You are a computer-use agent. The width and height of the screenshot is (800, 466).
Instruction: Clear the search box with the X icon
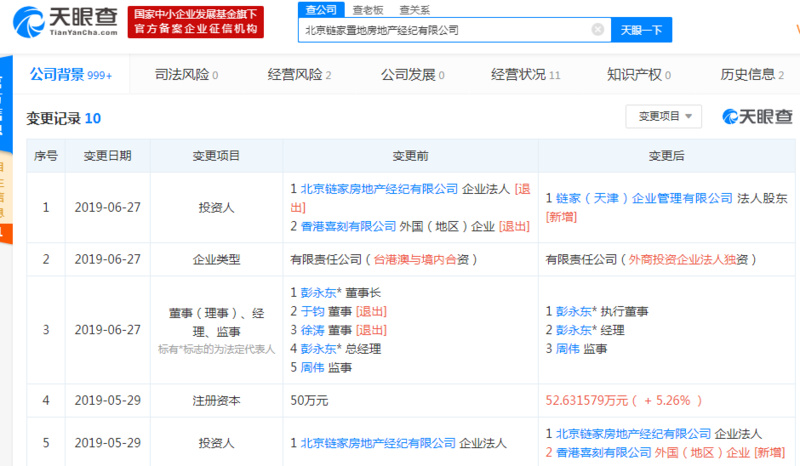click(597, 30)
